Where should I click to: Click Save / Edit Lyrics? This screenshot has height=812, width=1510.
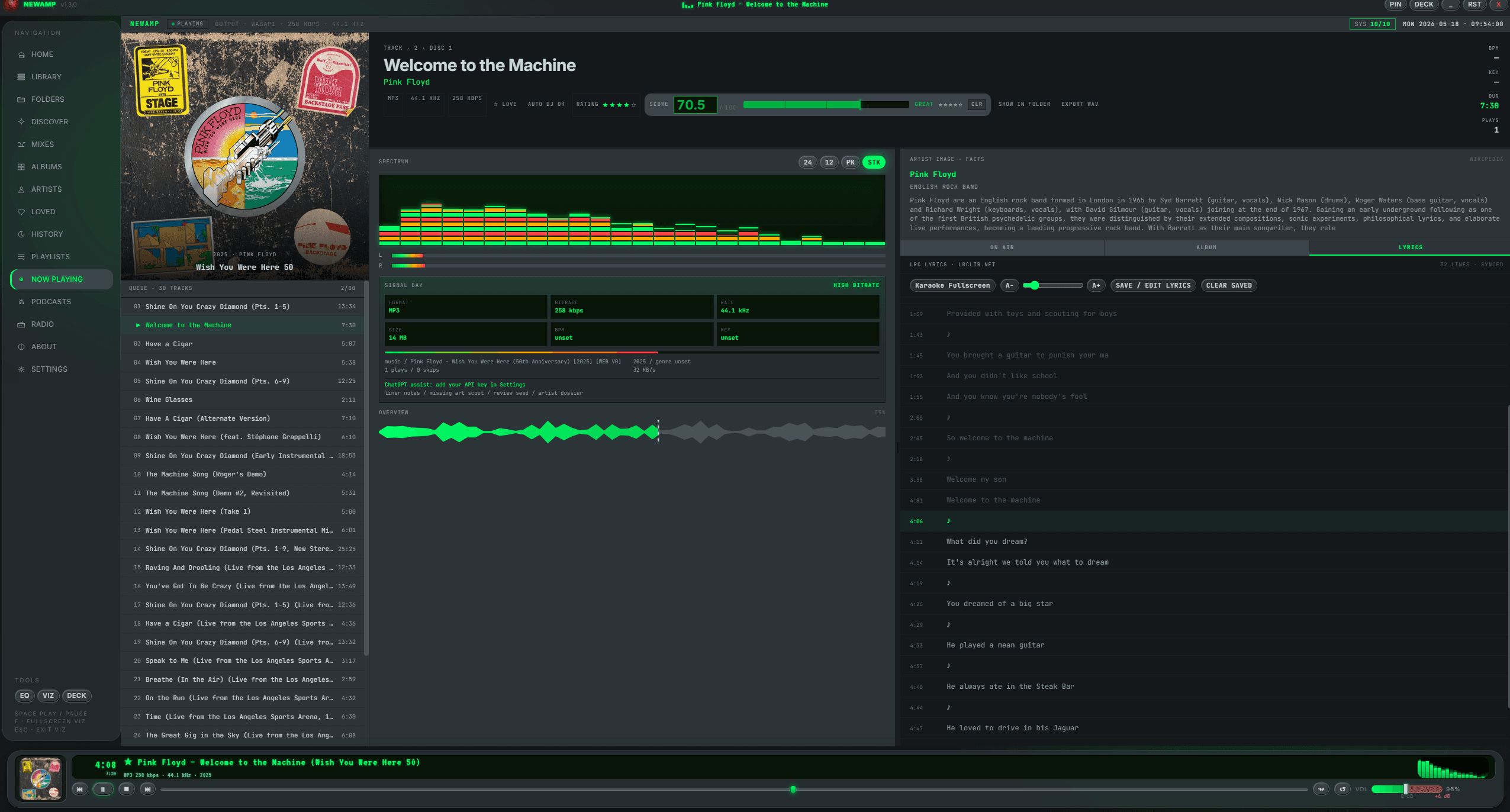(1153, 285)
